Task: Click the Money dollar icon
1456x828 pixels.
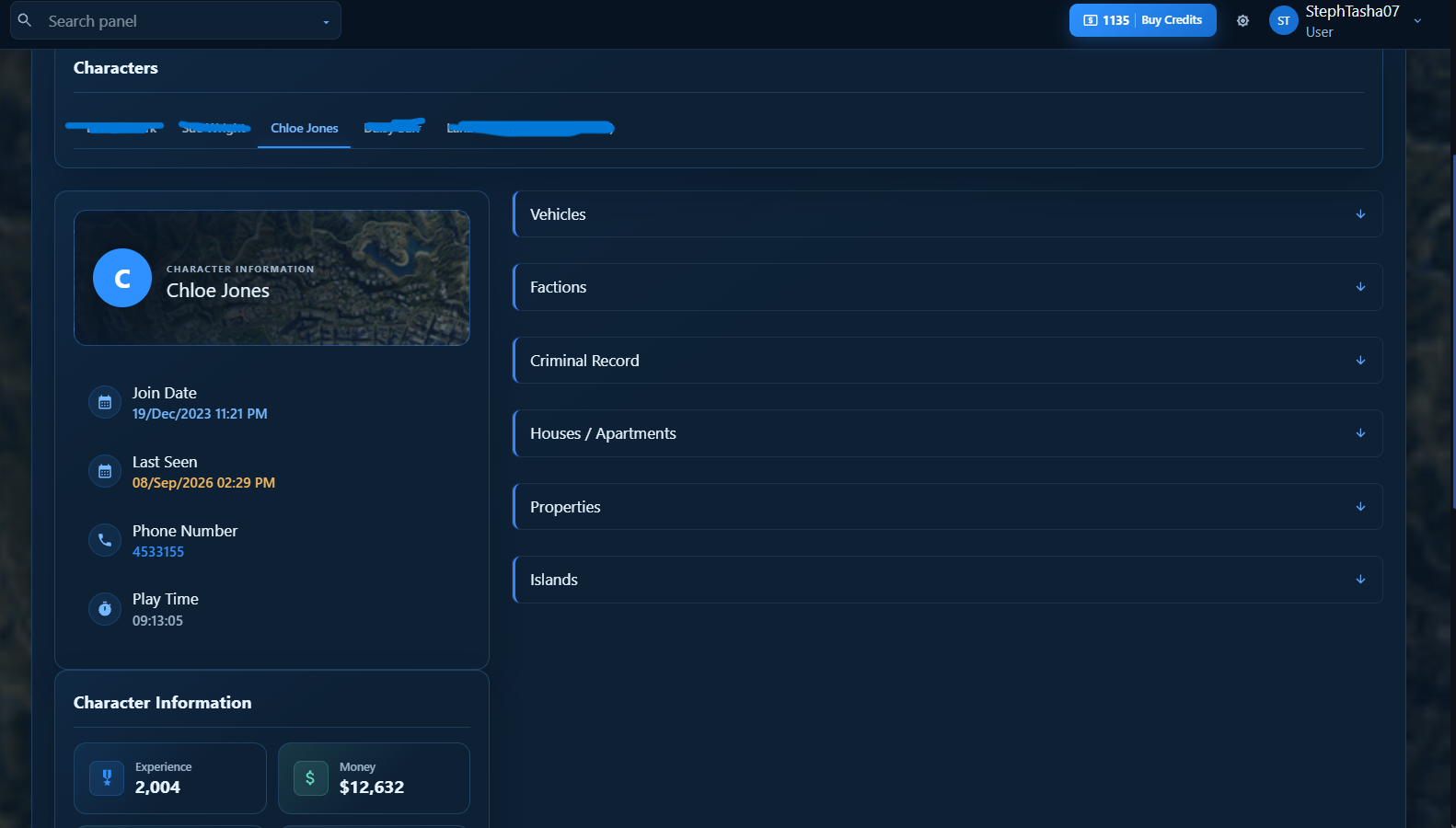Action: [310, 777]
